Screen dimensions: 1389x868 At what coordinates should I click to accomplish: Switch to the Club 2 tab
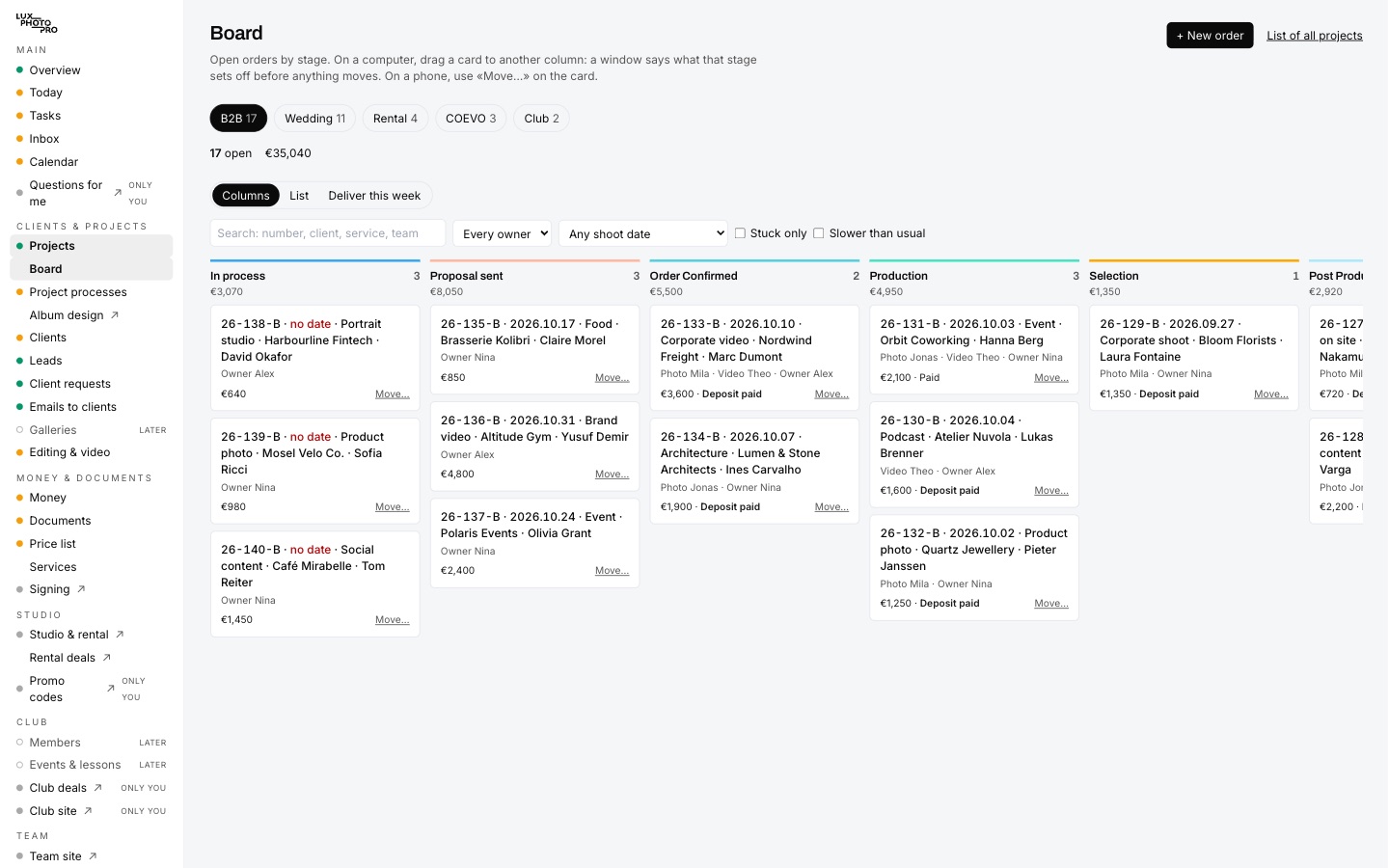pos(542,119)
